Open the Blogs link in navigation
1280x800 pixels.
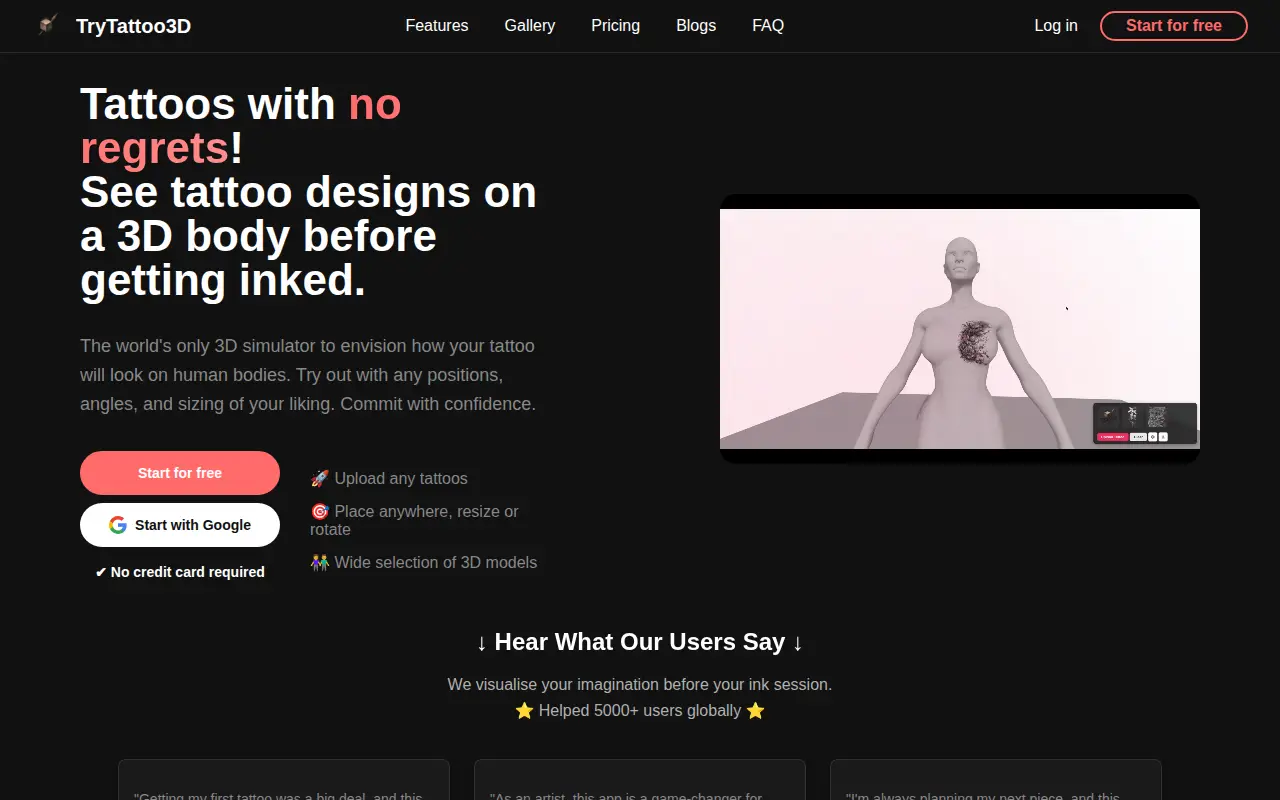pyautogui.click(x=696, y=25)
